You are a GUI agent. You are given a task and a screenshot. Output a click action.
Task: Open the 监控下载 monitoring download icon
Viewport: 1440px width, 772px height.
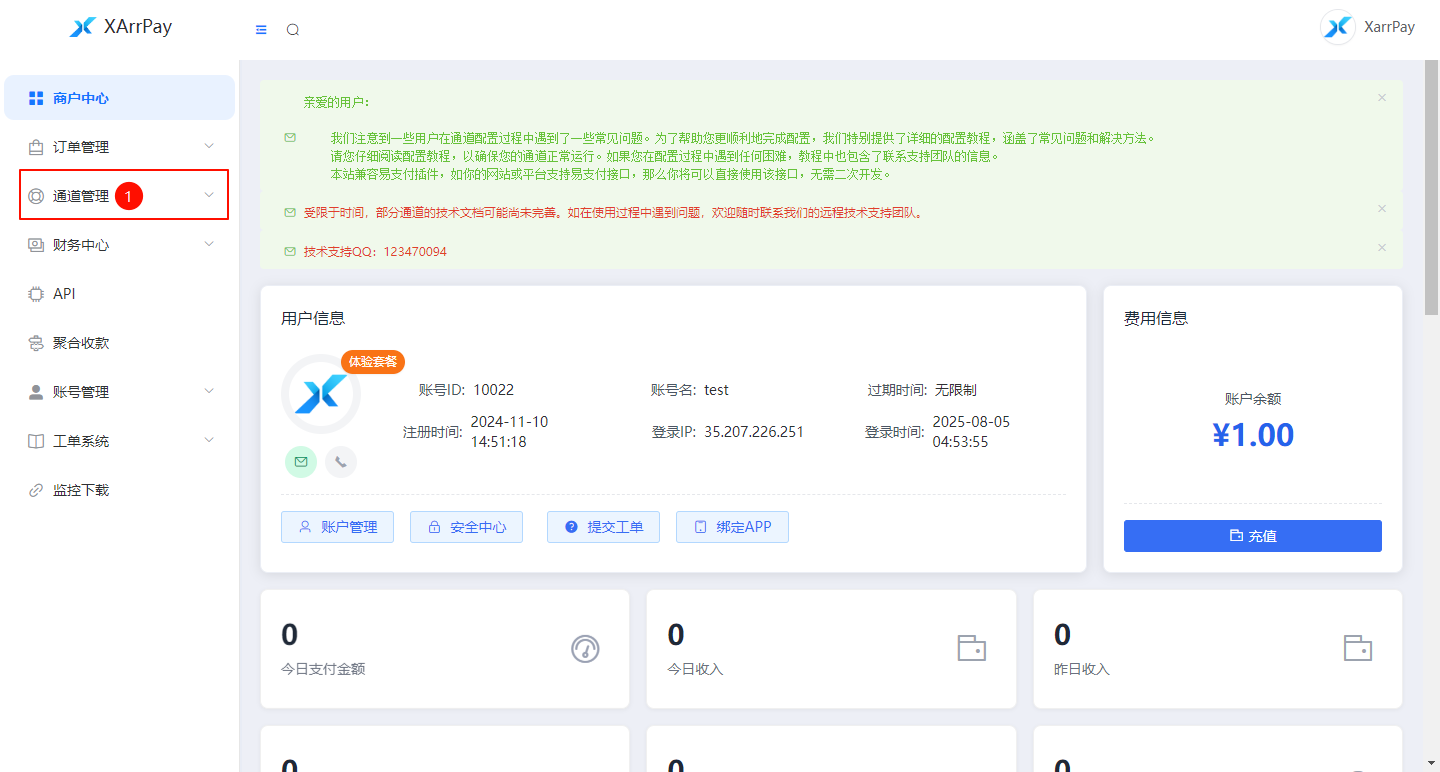34,489
